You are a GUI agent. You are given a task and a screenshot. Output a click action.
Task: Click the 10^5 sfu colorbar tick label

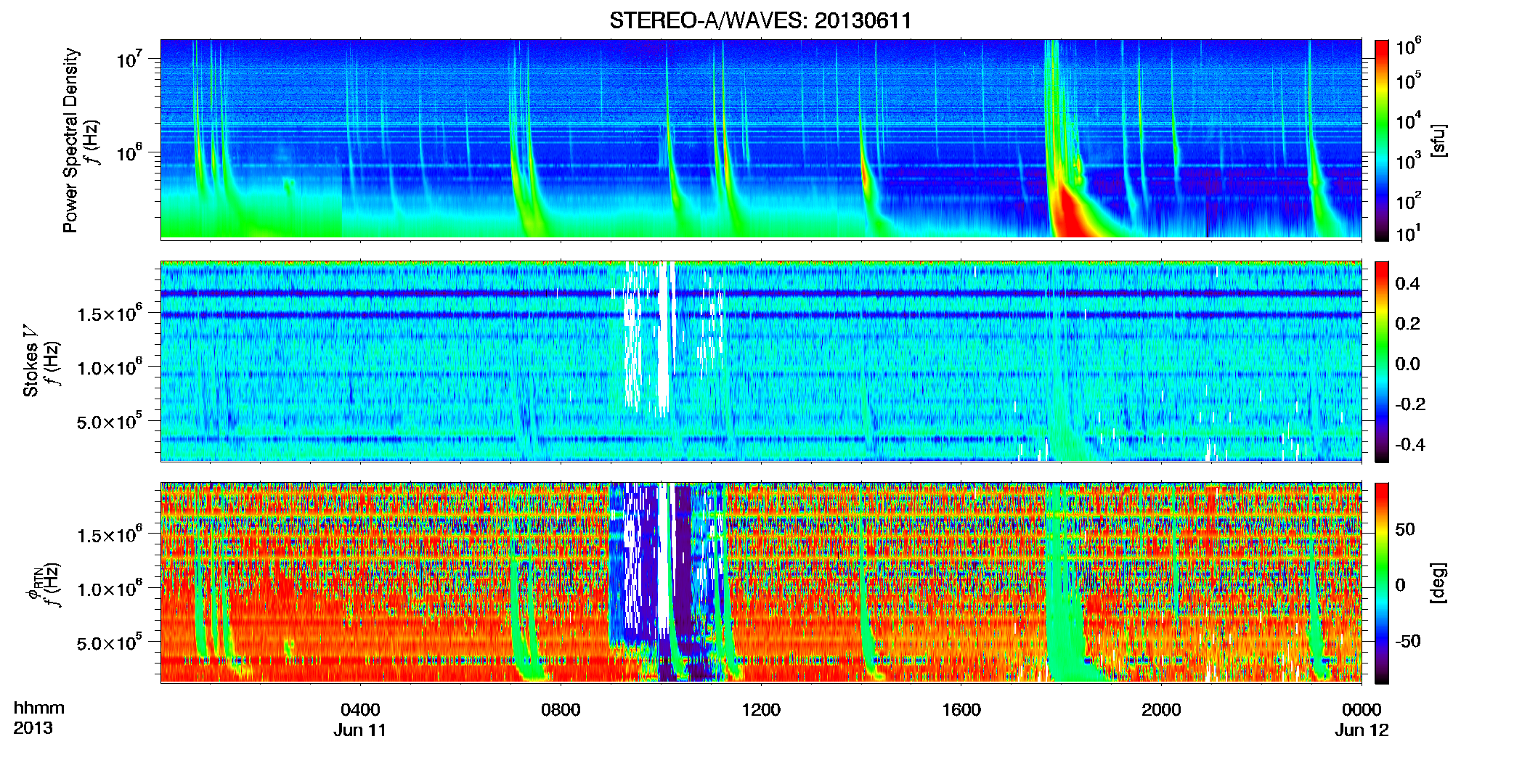1409,80
